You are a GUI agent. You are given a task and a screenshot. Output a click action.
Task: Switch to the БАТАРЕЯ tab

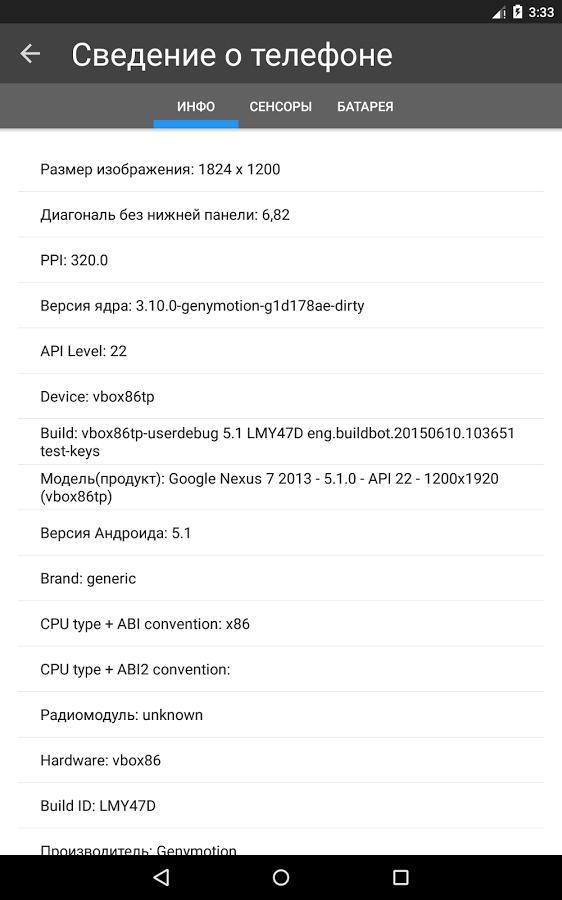(365, 107)
